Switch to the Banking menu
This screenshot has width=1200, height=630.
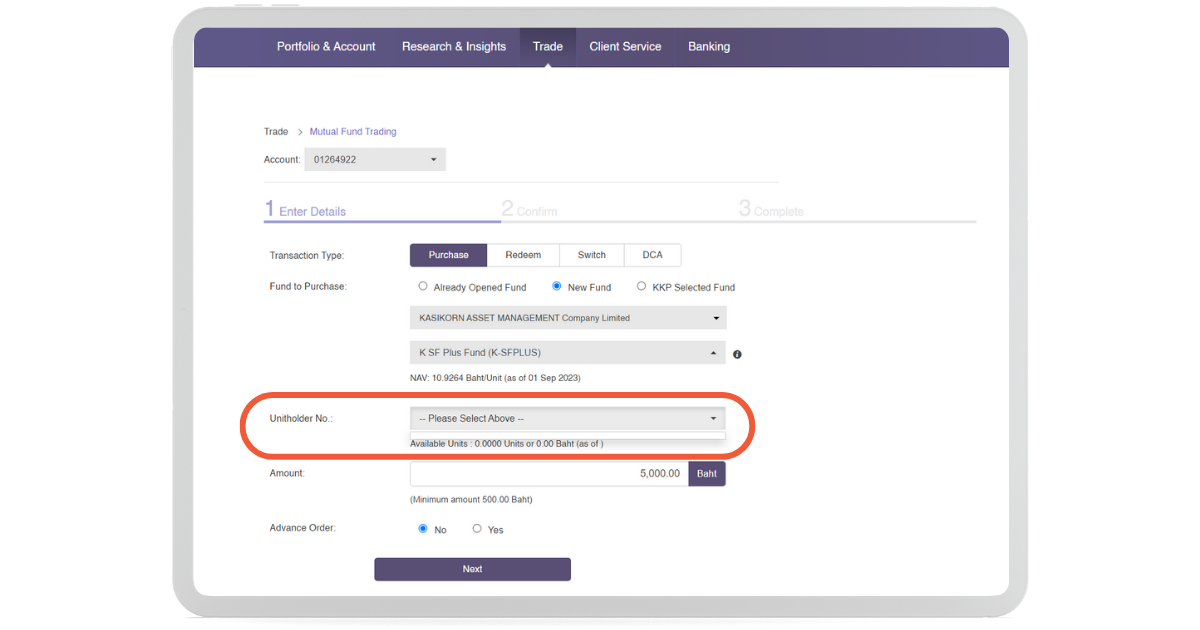(709, 47)
